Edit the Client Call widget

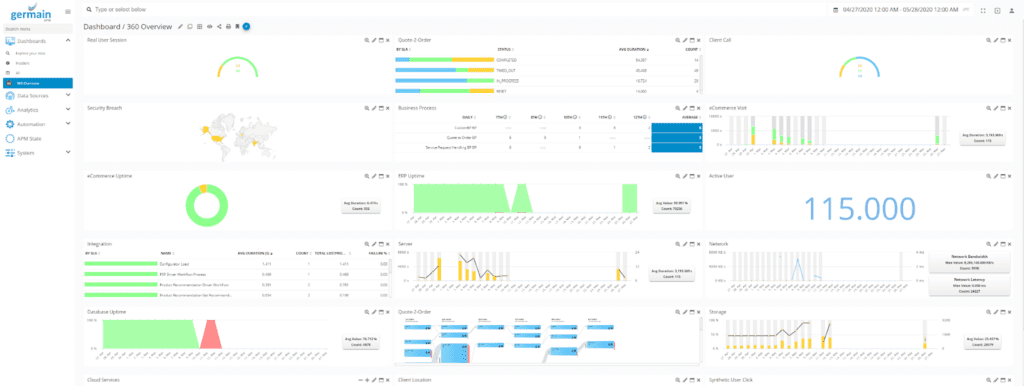click(996, 40)
